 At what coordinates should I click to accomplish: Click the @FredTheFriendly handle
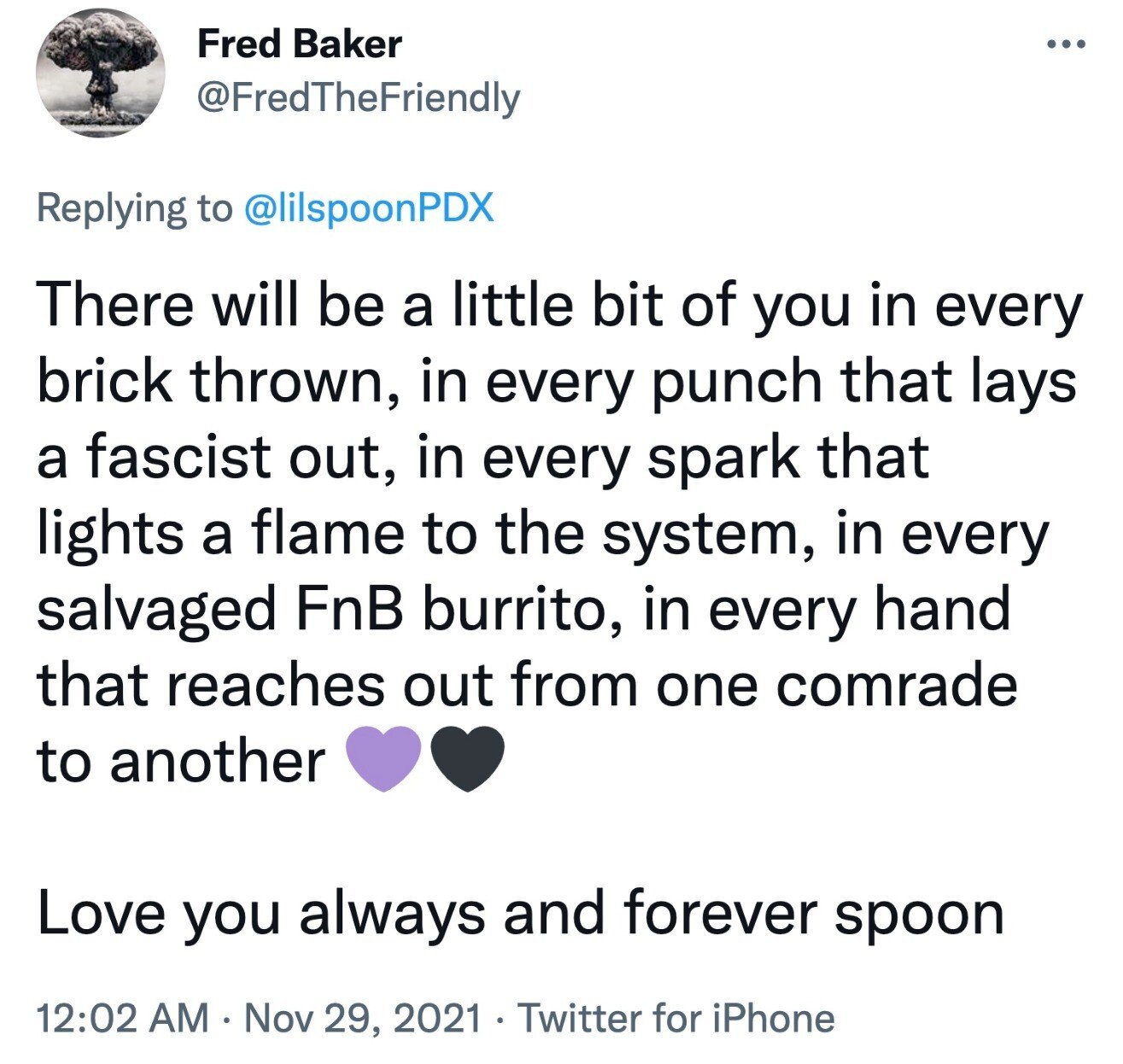[358, 98]
